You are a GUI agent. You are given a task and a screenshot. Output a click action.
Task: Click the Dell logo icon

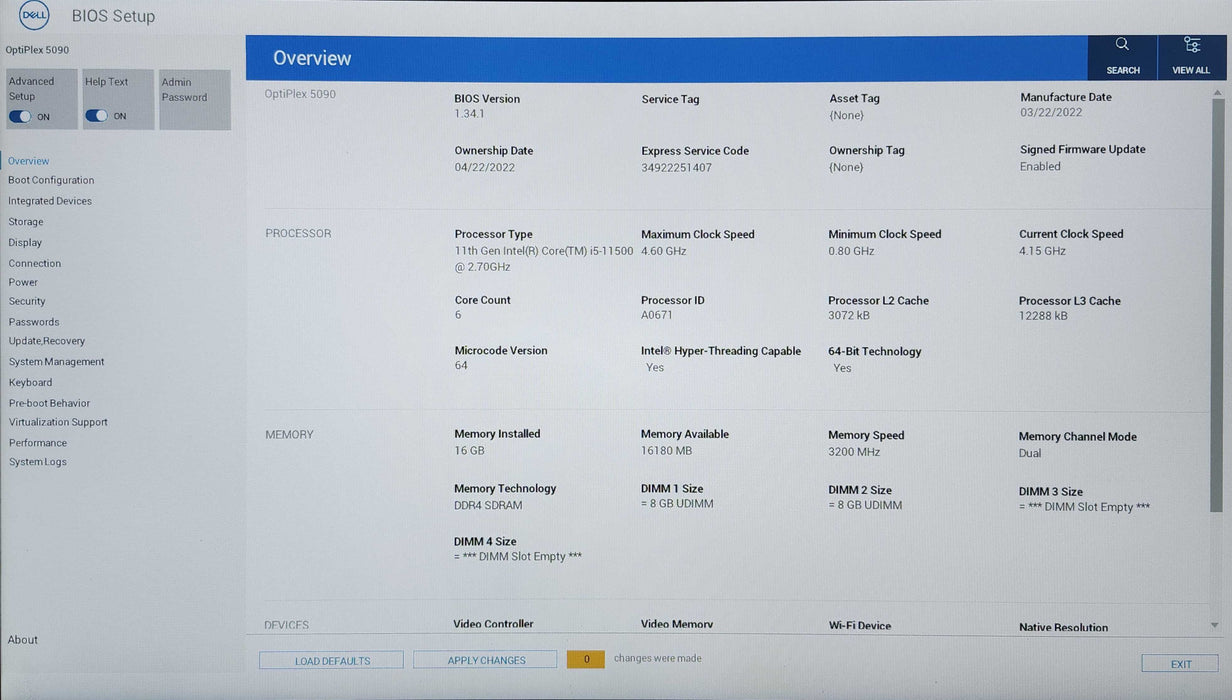(x=34, y=16)
